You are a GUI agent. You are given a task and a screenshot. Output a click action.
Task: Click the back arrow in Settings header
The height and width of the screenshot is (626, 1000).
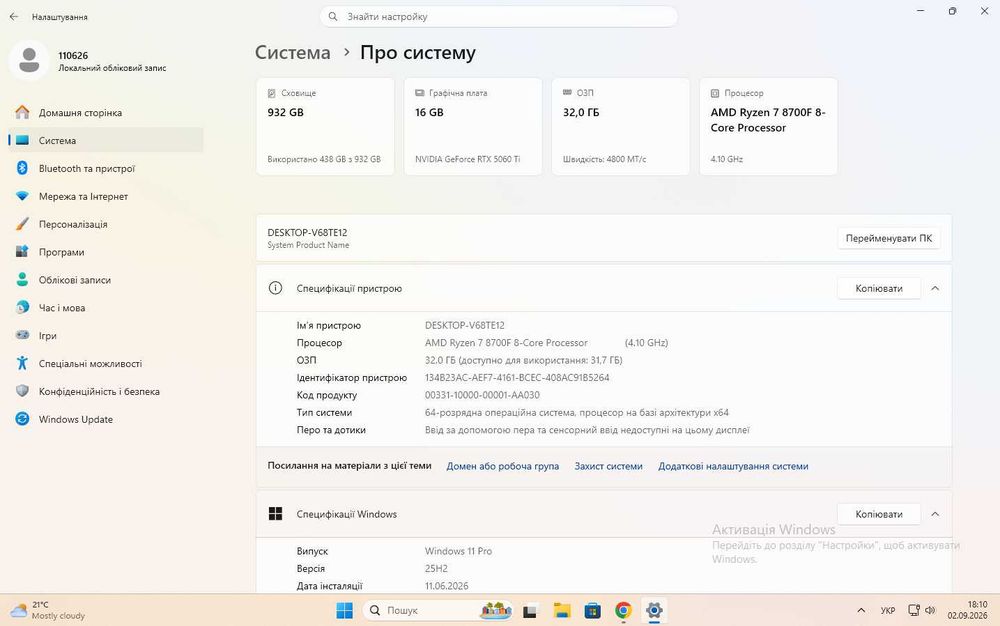coord(14,17)
